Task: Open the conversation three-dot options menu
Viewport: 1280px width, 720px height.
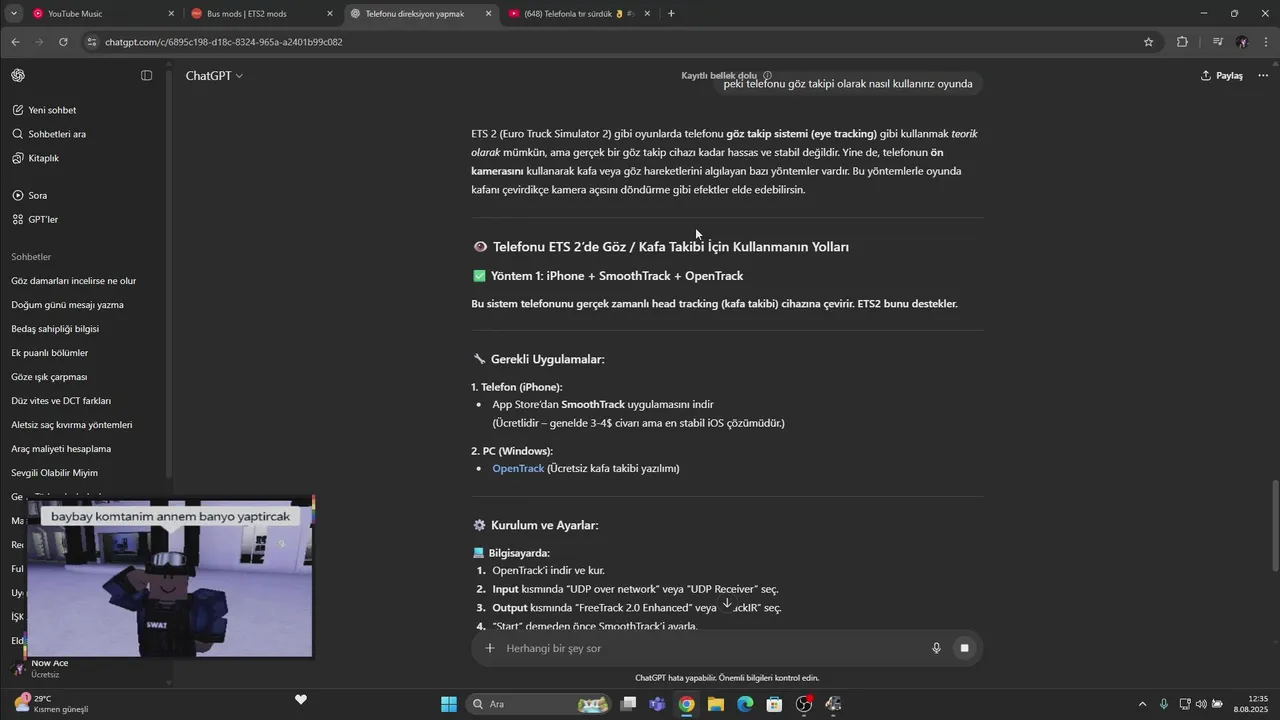Action: [x=1263, y=76]
